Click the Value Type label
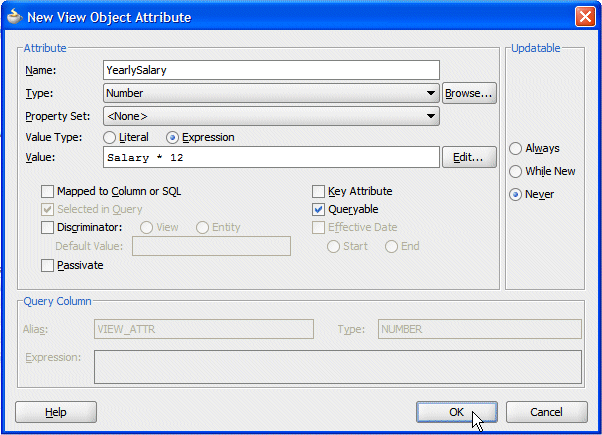This screenshot has width=602, height=435. [54, 137]
